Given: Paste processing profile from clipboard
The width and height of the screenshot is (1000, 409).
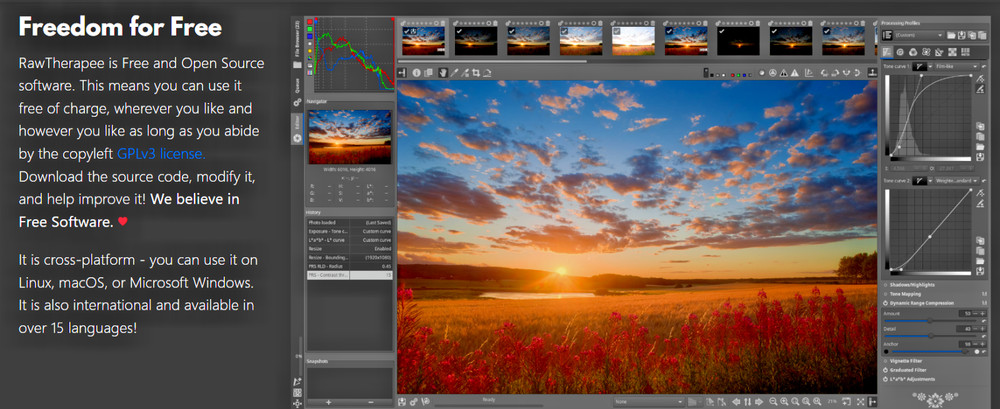Looking at the screenshot, I should click(x=982, y=35).
